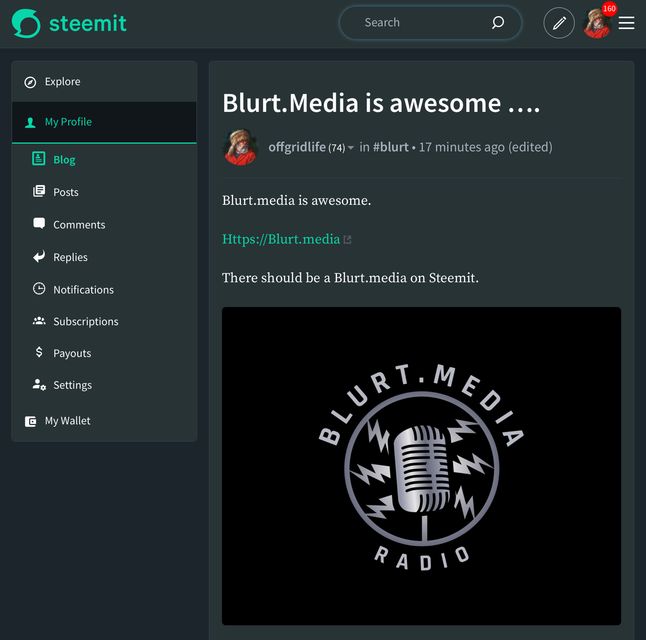
Task: Click the Comments speech bubble icon
Action: pos(39,223)
